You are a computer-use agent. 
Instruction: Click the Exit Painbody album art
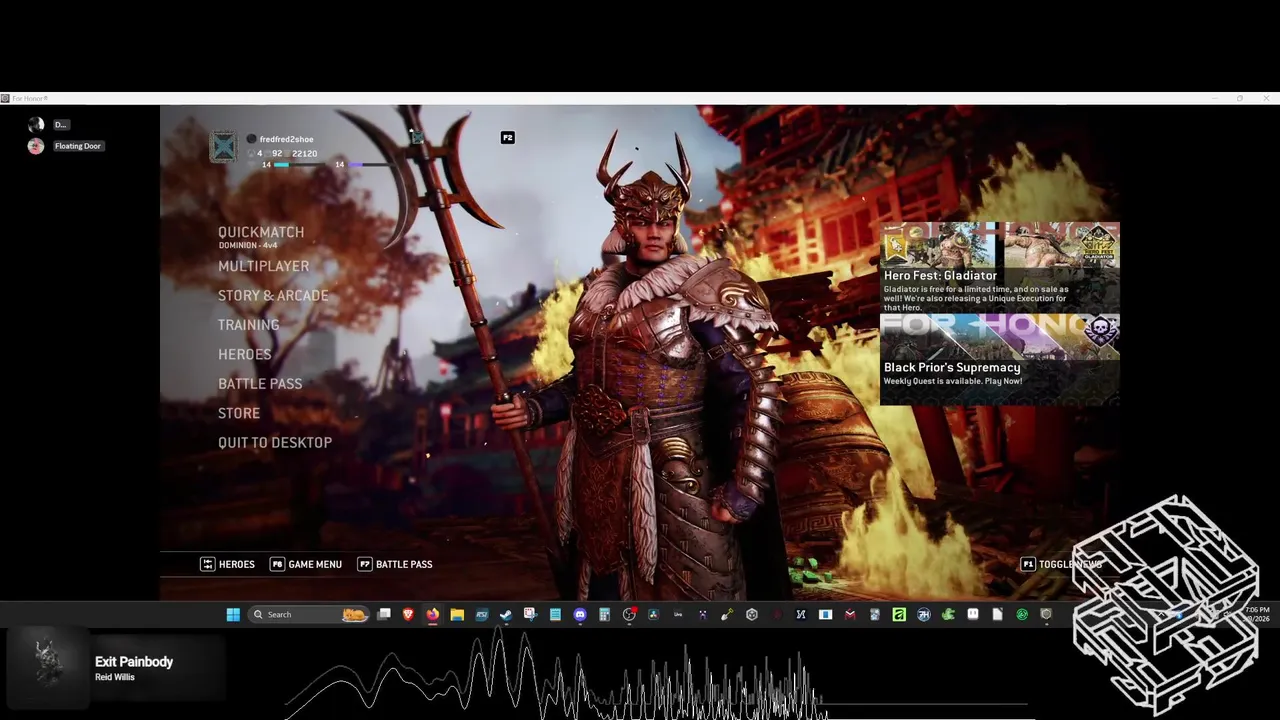tap(47, 668)
